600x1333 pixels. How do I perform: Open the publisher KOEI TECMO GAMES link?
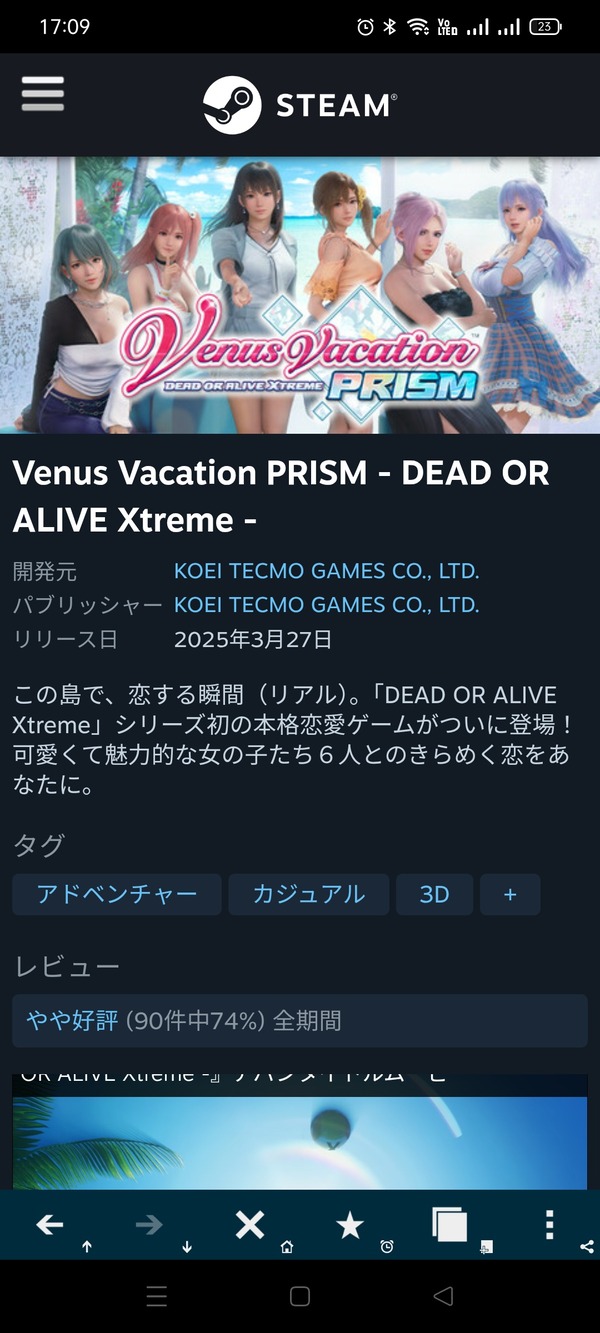[327, 604]
